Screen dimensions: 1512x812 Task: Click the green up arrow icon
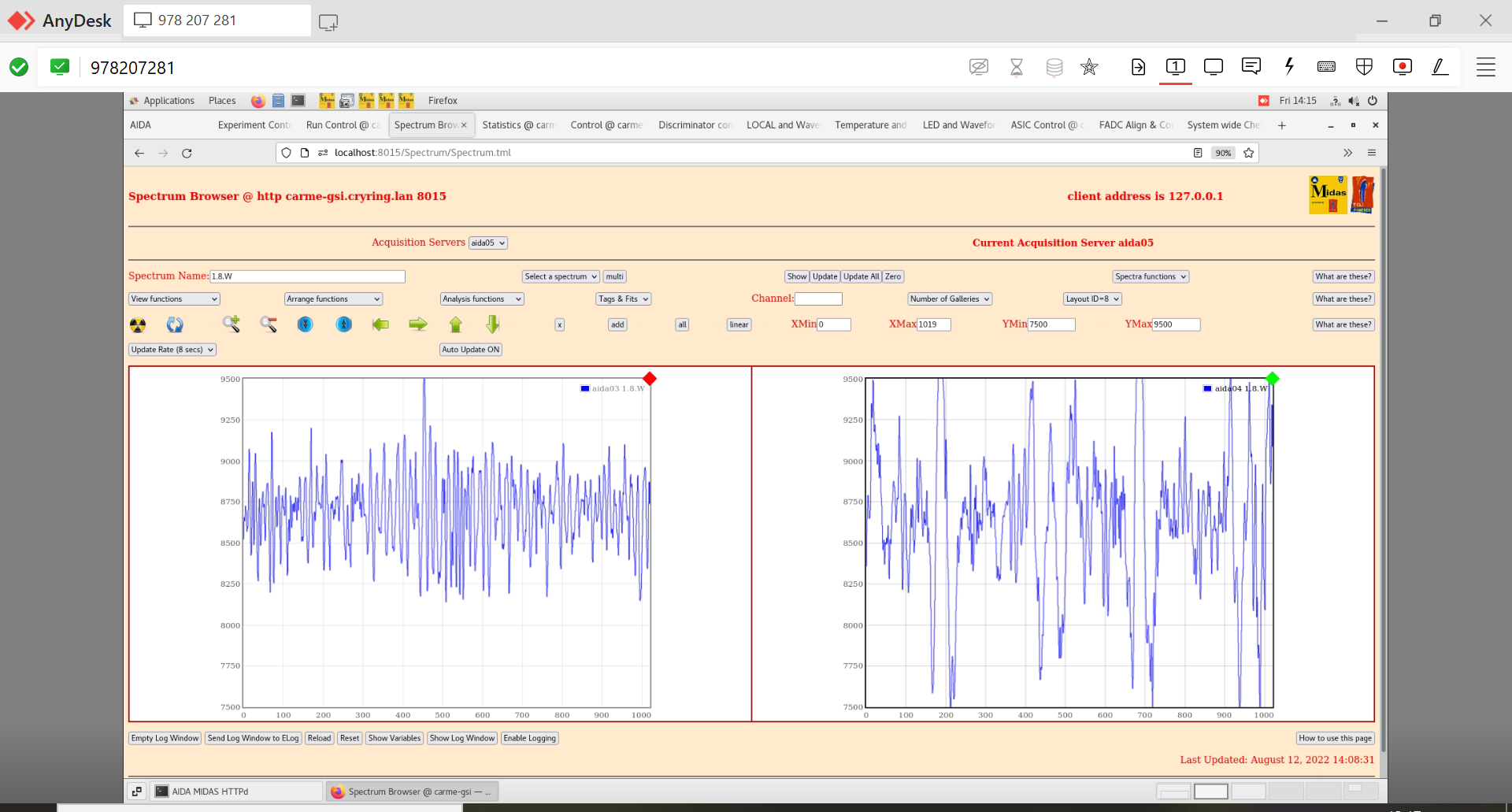455,324
